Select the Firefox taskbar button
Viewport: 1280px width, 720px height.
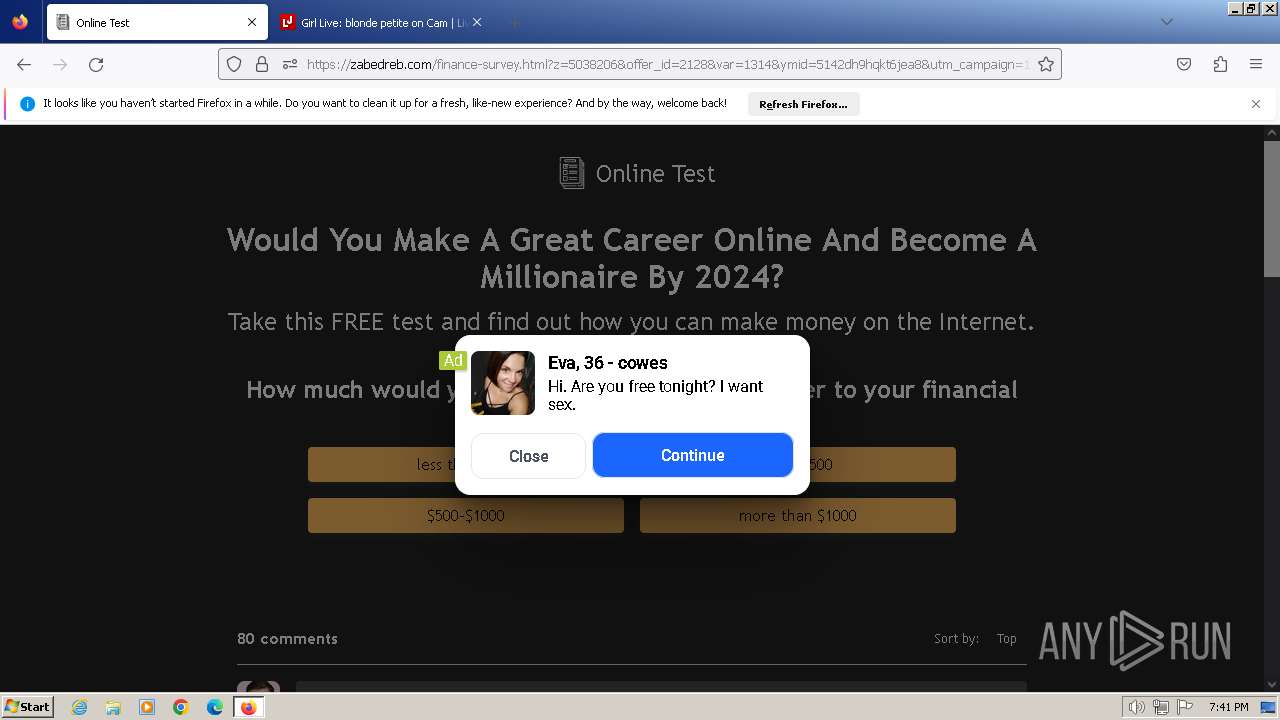(x=248, y=707)
